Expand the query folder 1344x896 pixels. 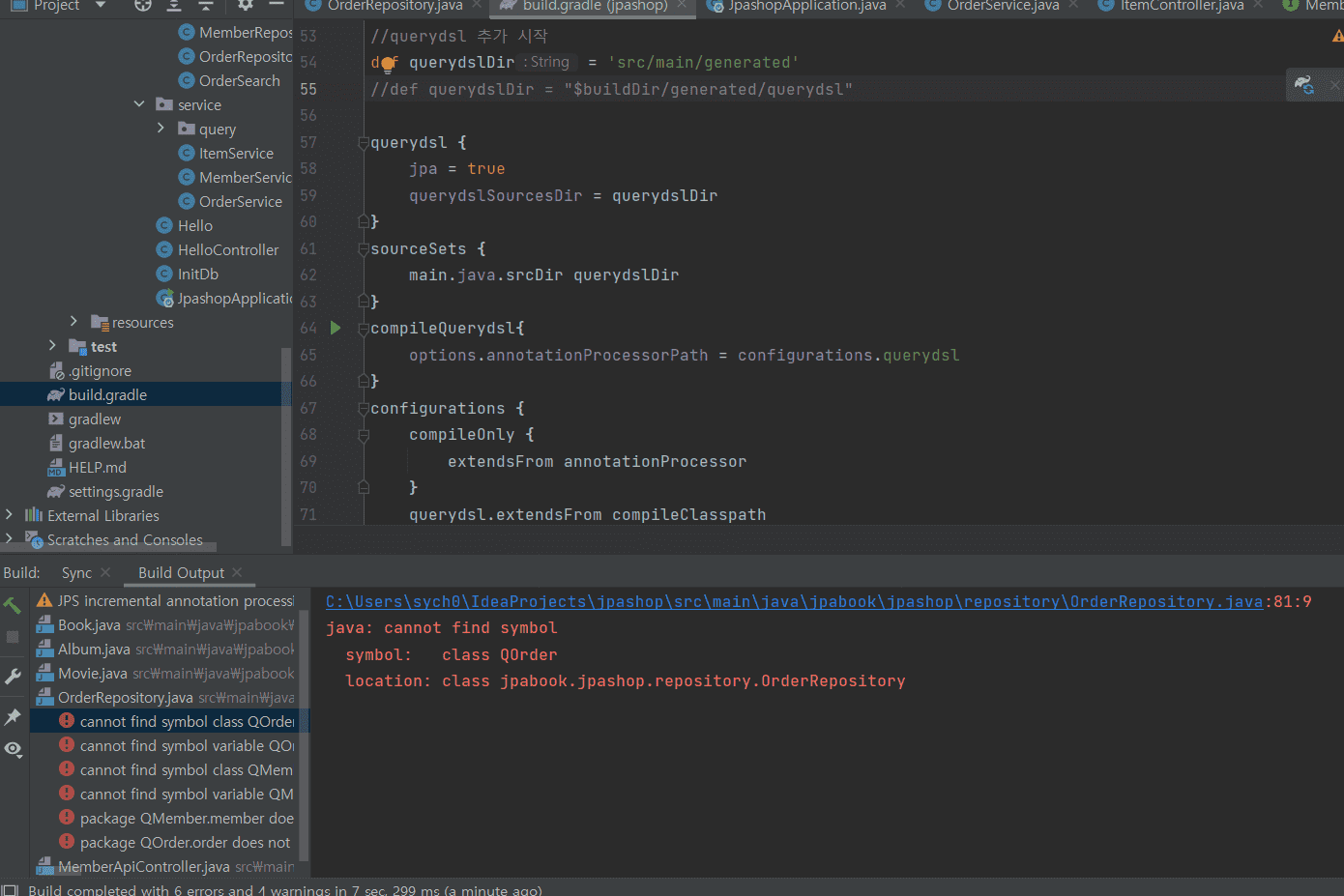161,129
